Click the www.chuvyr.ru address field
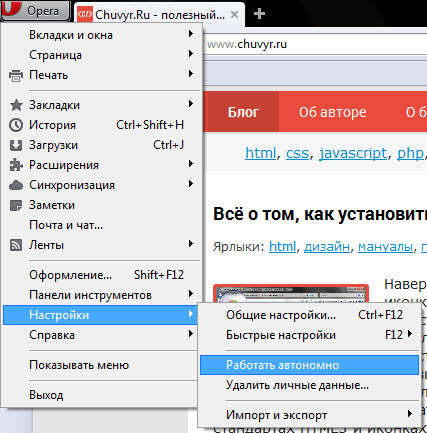The width and height of the screenshot is (427, 433). (315, 44)
